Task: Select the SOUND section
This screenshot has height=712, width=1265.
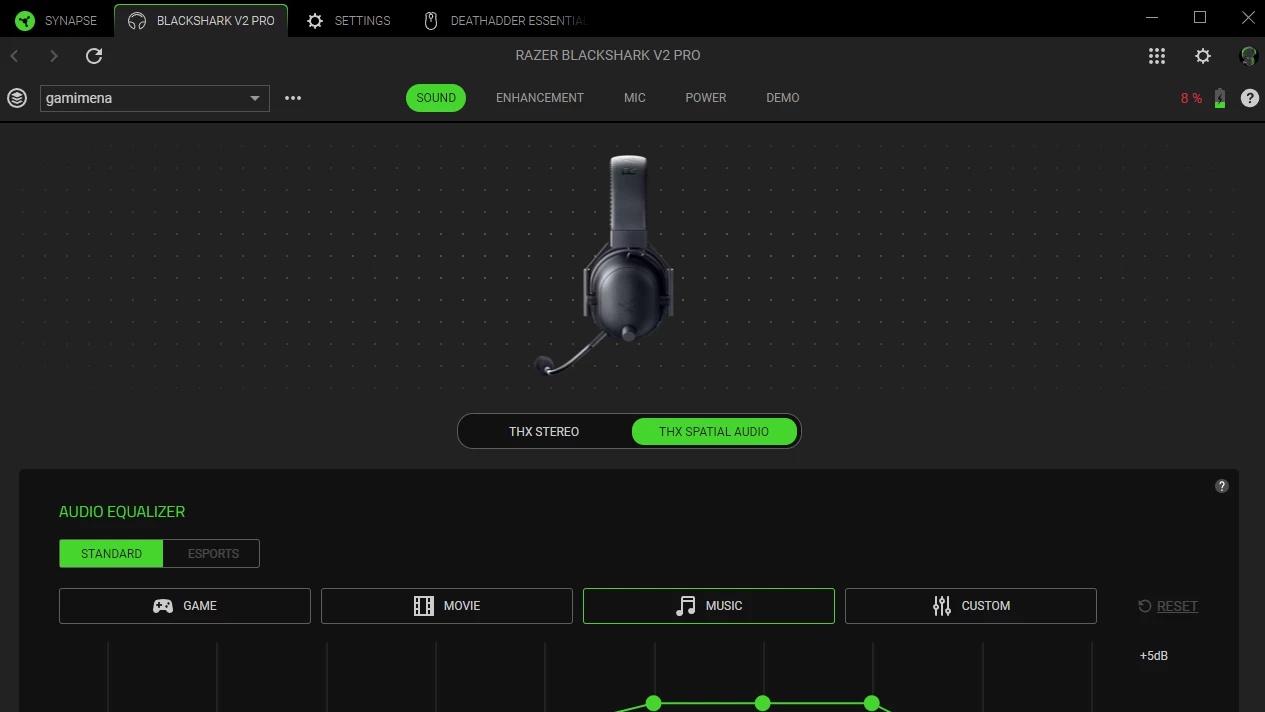Action: pos(436,98)
